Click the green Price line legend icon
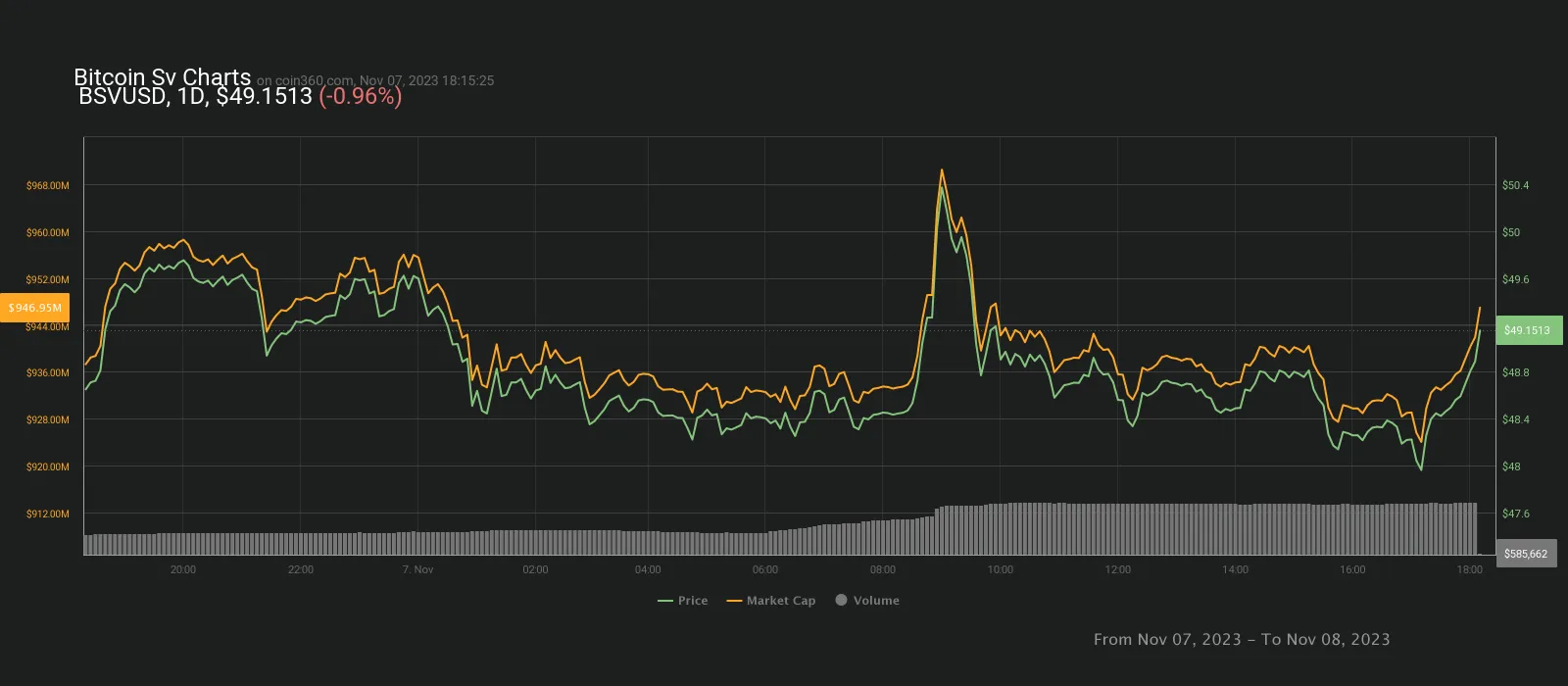The image size is (1568, 686). [x=665, y=601]
